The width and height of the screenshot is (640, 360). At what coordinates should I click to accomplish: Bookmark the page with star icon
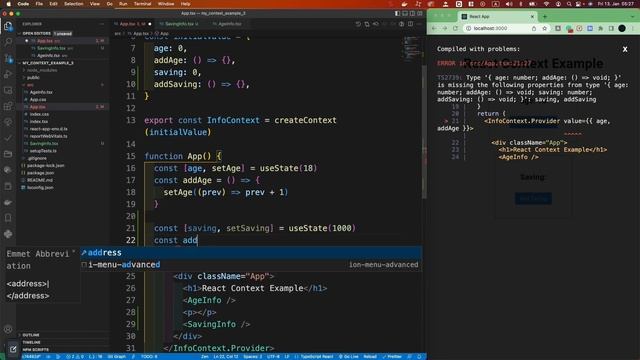pyautogui.click(x=544, y=29)
